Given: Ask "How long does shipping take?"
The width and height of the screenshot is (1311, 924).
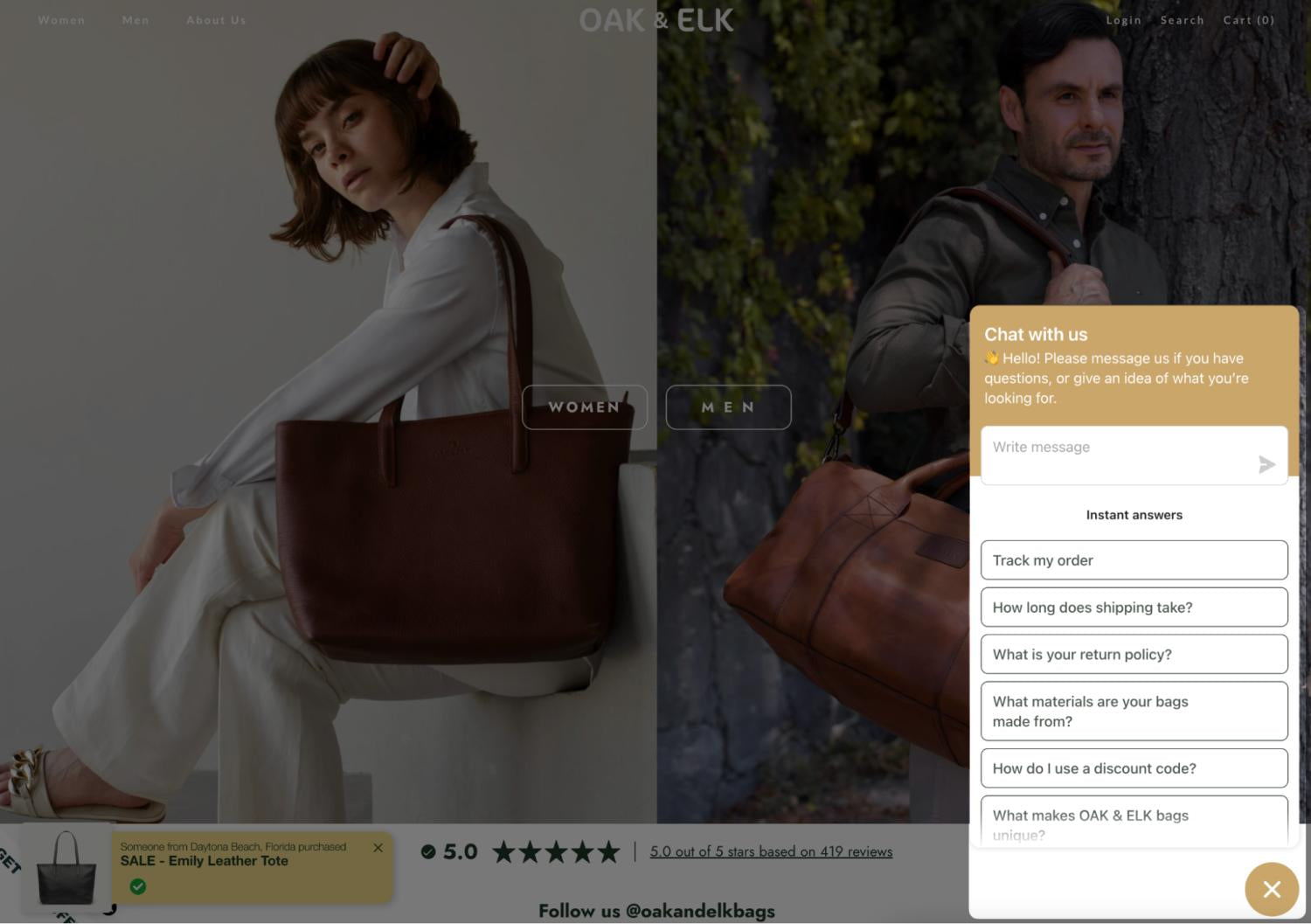Looking at the screenshot, I should tap(1134, 608).
